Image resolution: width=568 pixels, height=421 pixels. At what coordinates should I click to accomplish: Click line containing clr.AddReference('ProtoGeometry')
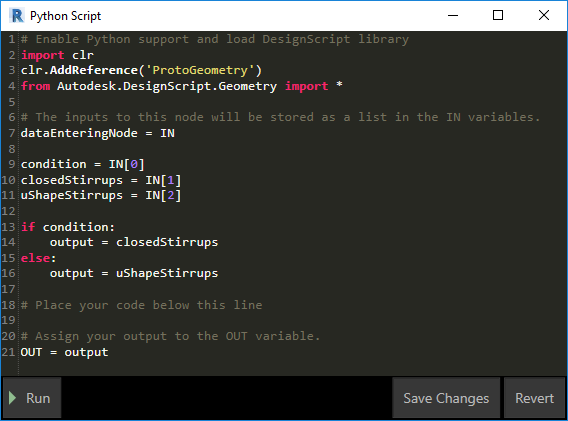pyautogui.click(x=141, y=70)
